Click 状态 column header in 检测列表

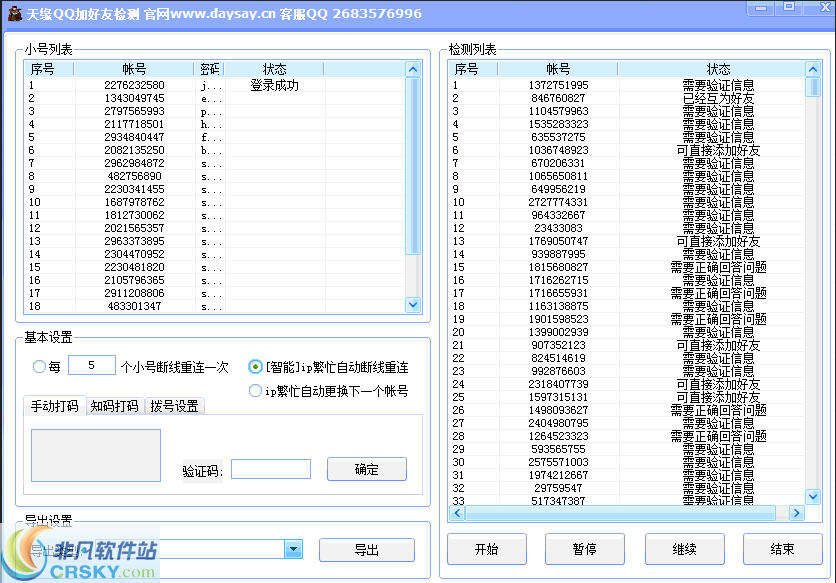pyautogui.click(x=718, y=69)
